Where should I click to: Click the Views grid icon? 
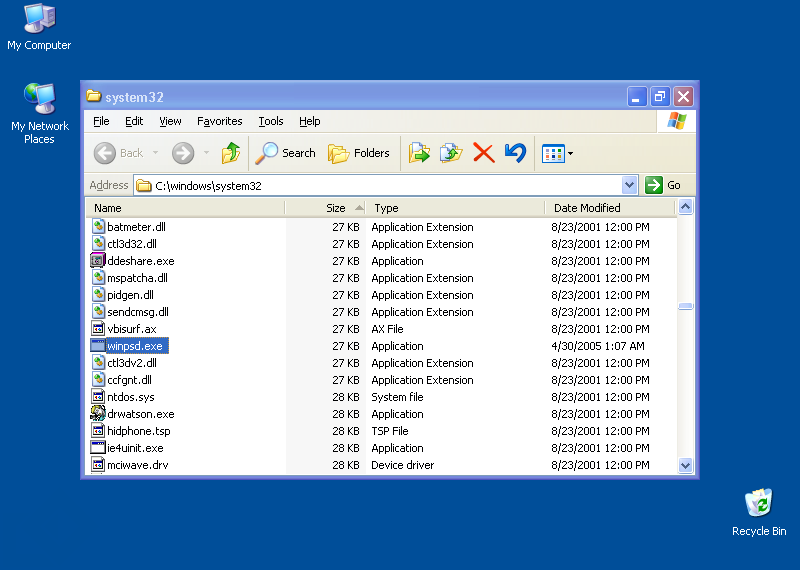pos(553,153)
